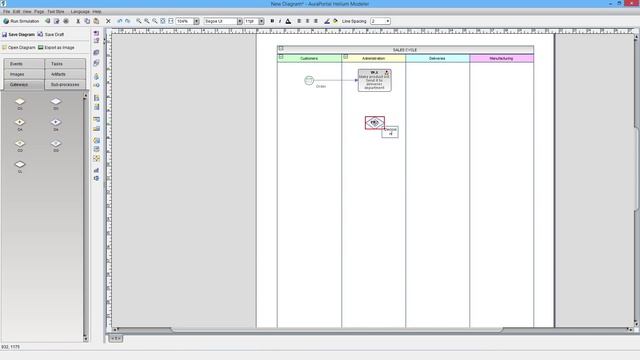Click the Cut scissors icon

(x=78, y=21)
